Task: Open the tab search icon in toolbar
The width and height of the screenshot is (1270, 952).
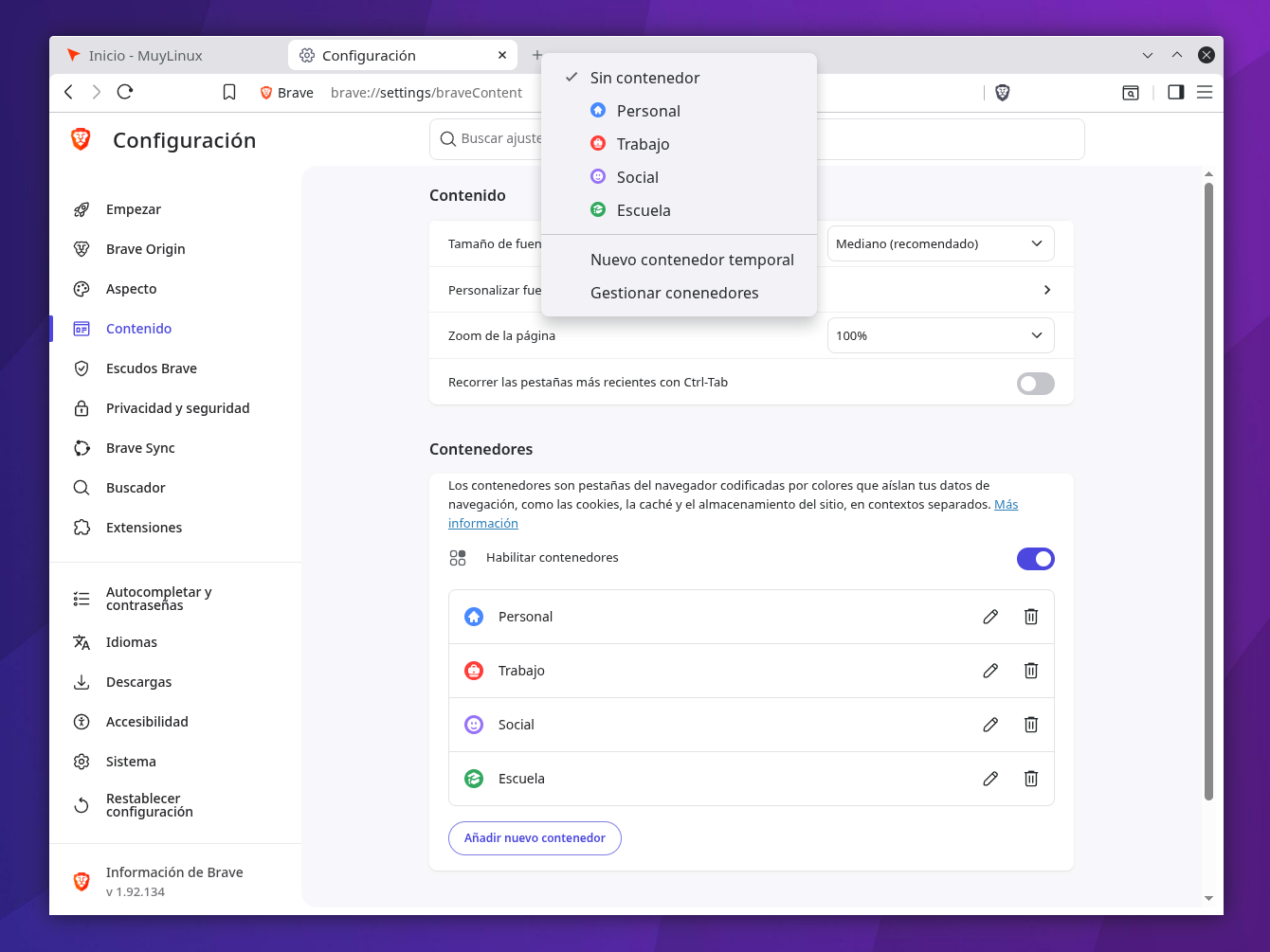Action: (1131, 92)
